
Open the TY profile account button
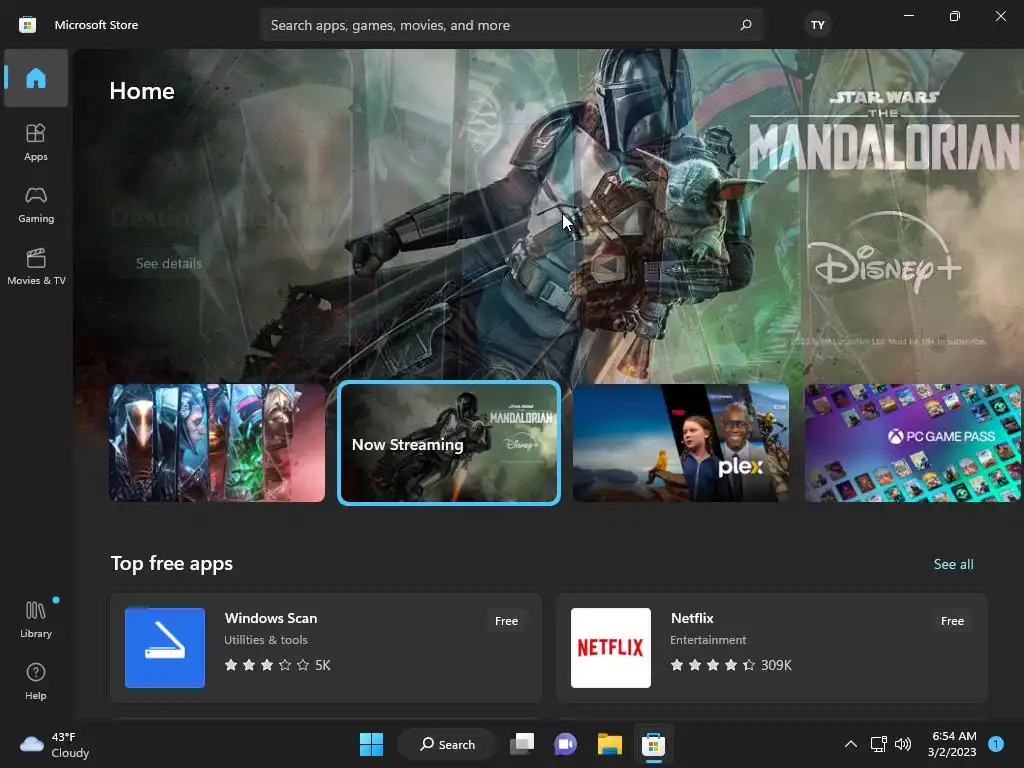pyautogui.click(x=818, y=25)
